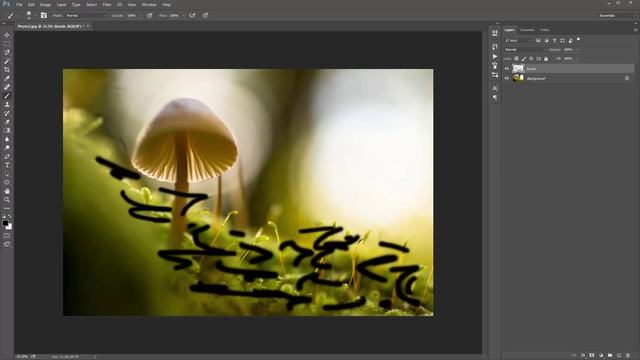Change screen mode from toolbox
Screen dimensions: 640x360
point(7,244)
